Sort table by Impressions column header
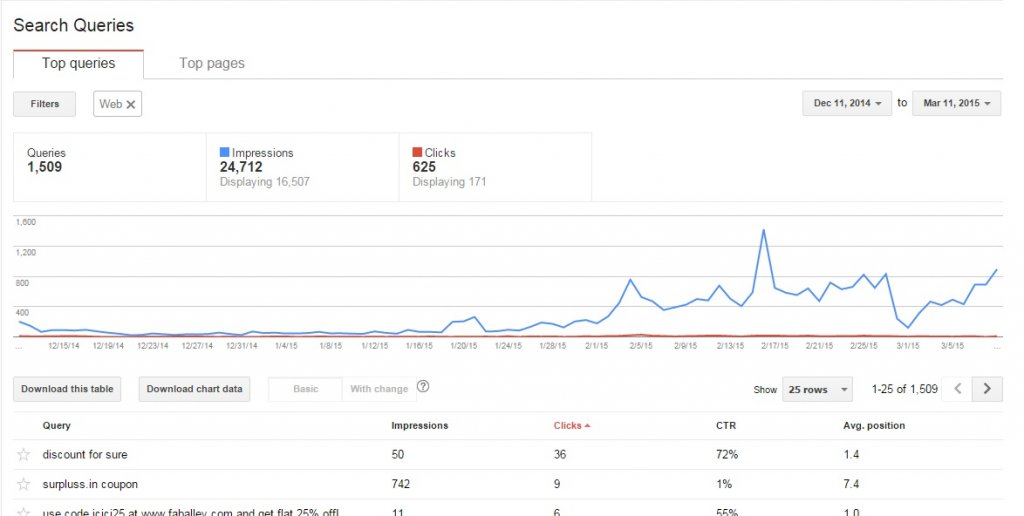 (x=419, y=425)
